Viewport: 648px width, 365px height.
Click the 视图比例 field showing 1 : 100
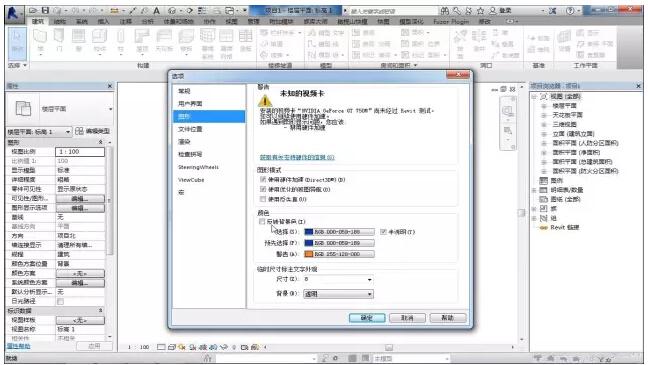click(80, 152)
